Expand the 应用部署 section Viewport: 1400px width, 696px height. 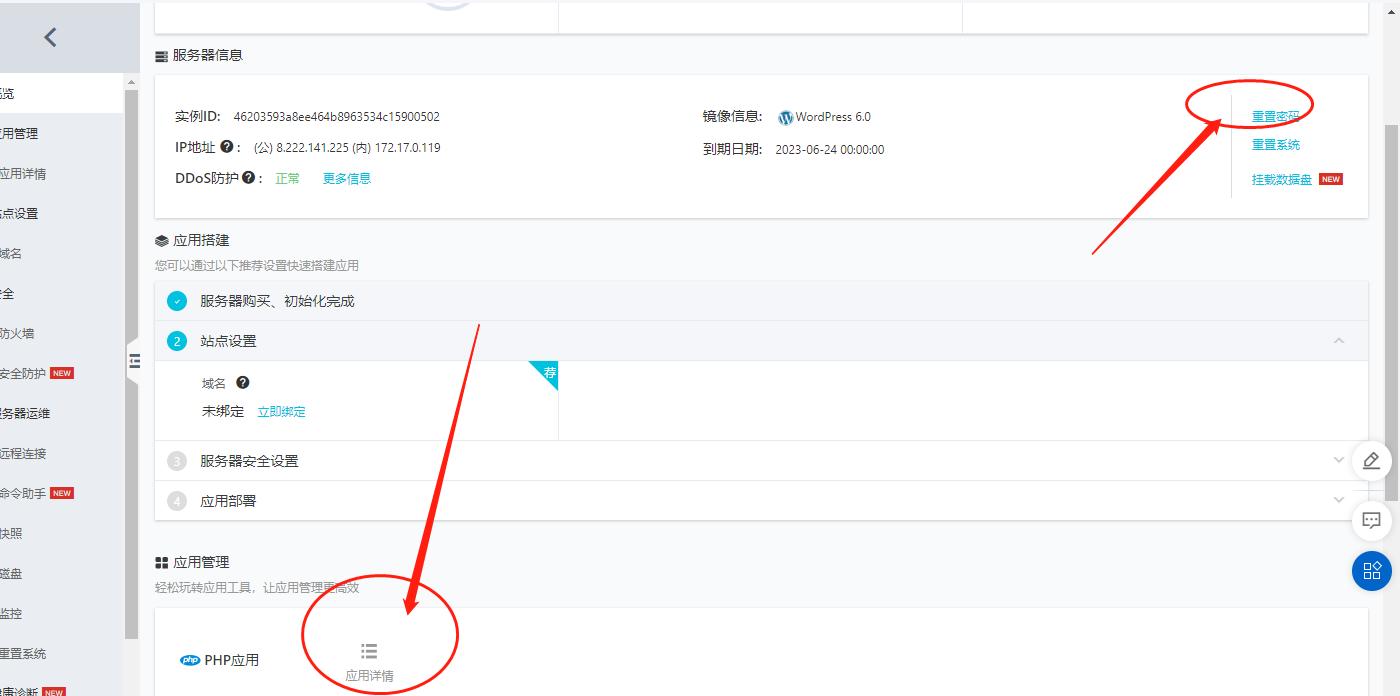pyautogui.click(x=1339, y=500)
